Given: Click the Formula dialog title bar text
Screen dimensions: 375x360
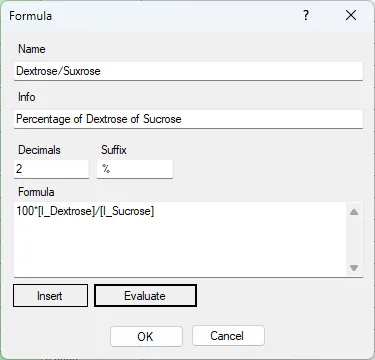Looking at the screenshot, I should [30, 16].
